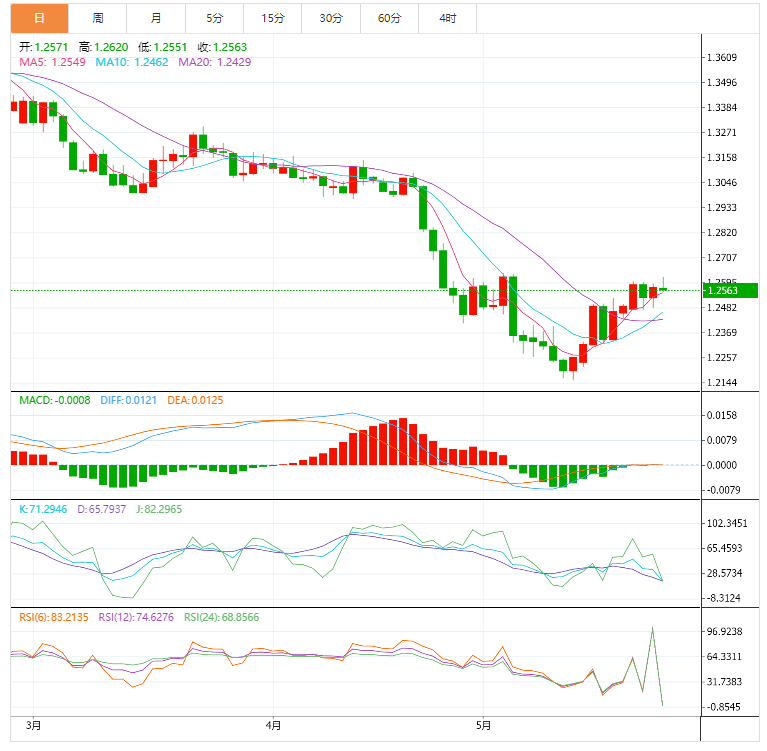Open the 60分 timeframe tab
Viewport: 767px width, 751px height.
389,19
